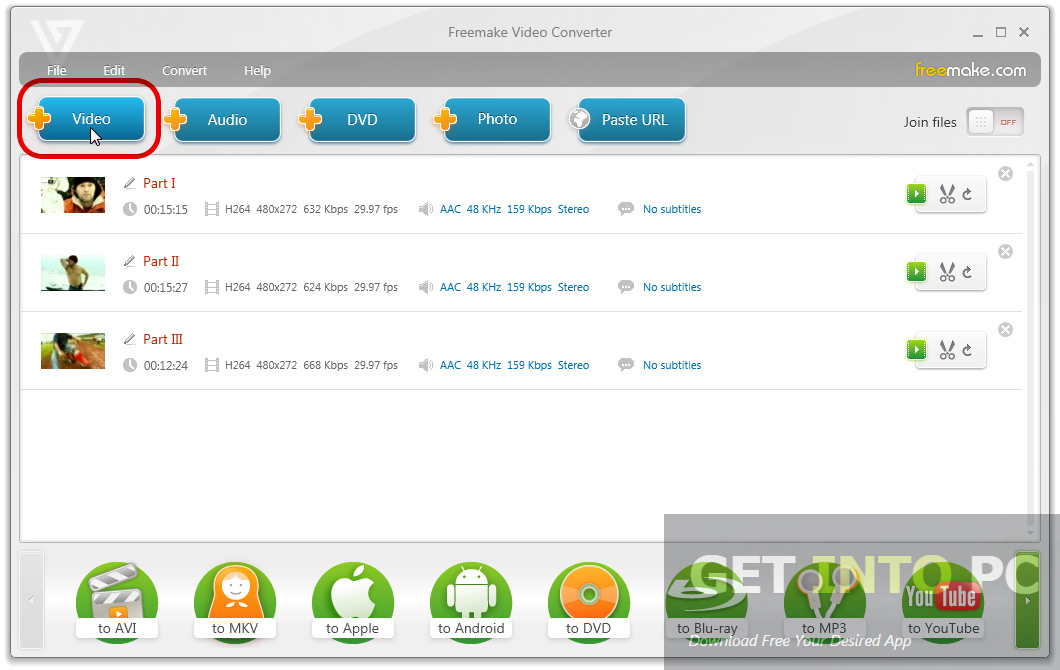Toggle the Join files switch

pyautogui.click(x=995, y=122)
